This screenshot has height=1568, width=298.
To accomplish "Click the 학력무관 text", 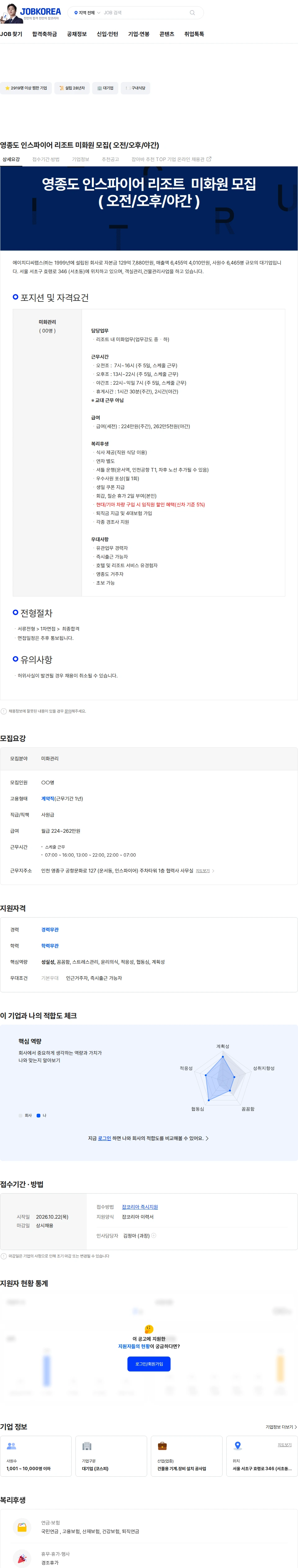I will (50, 946).
